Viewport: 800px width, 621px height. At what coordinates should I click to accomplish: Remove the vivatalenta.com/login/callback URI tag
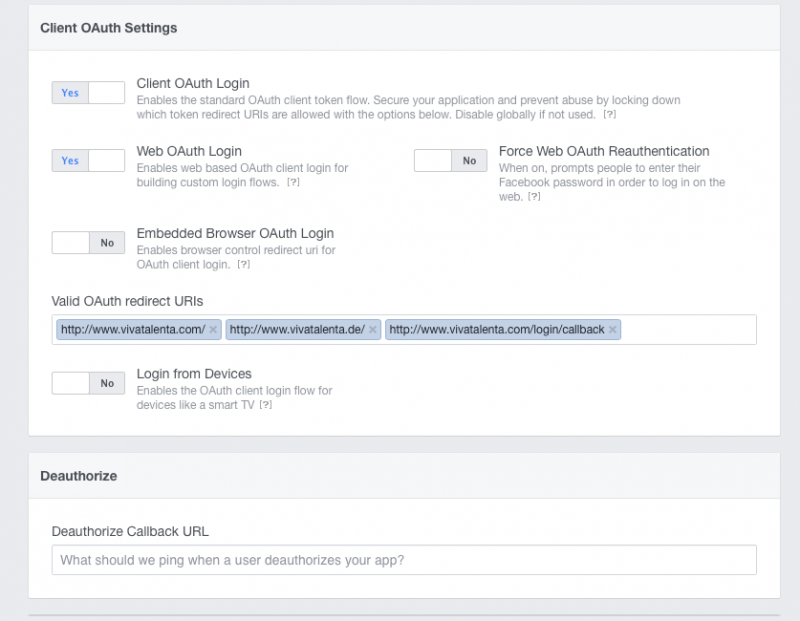pos(613,330)
